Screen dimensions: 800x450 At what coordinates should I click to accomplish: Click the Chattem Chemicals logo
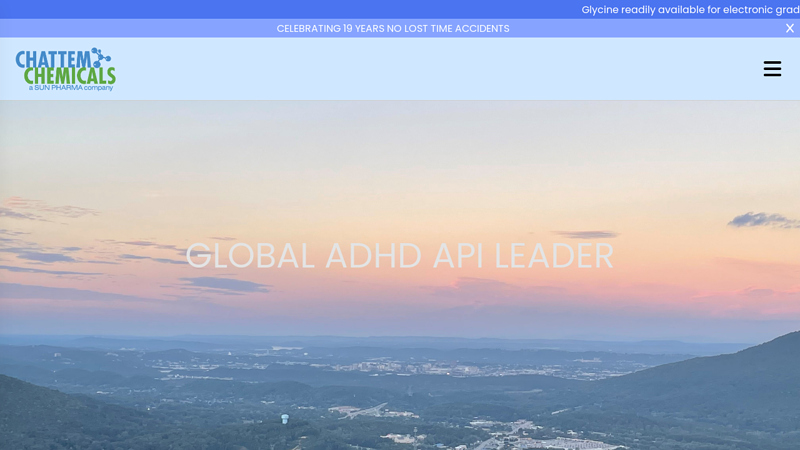coord(66,69)
